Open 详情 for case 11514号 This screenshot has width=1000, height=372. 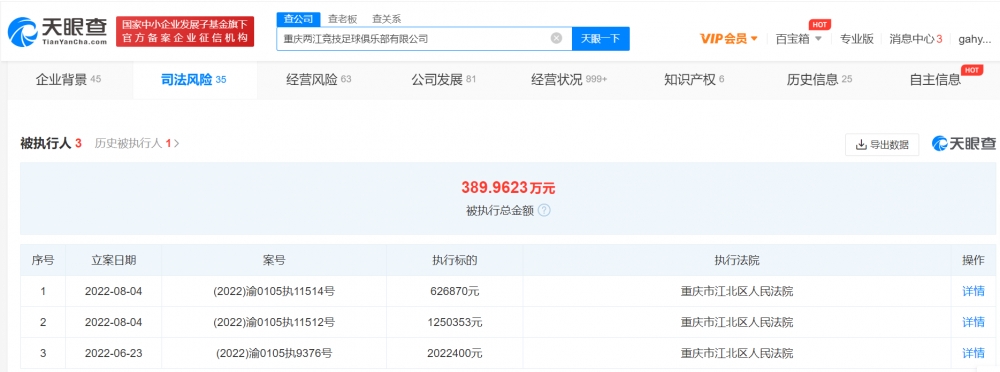tap(973, 291)
